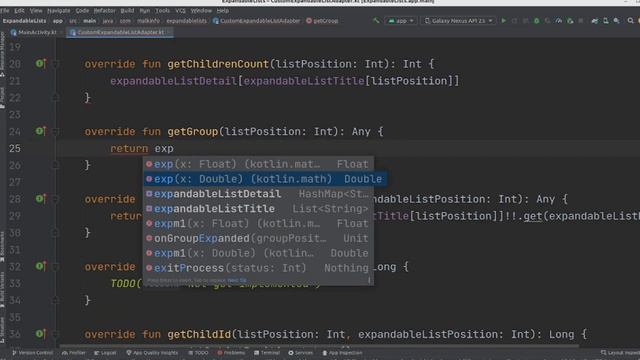Click ExpandableLists in the breadcrumb bar
The width and height of the screenshot is (640, 360).
click(x=24, y=21)
